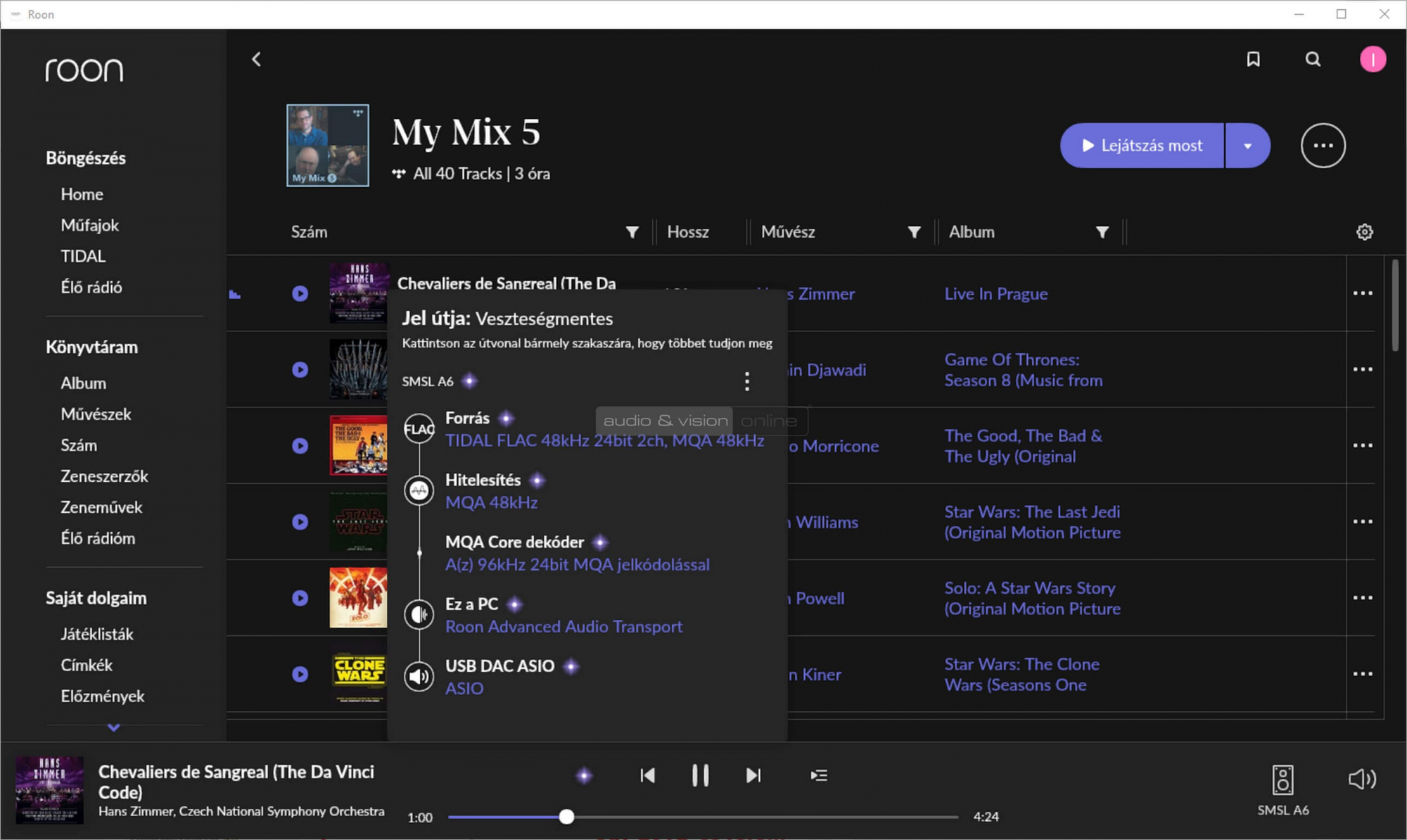Click Roon Advanced Audio Transport link
Screen dimensions: 1407x840
pos(564,626)
